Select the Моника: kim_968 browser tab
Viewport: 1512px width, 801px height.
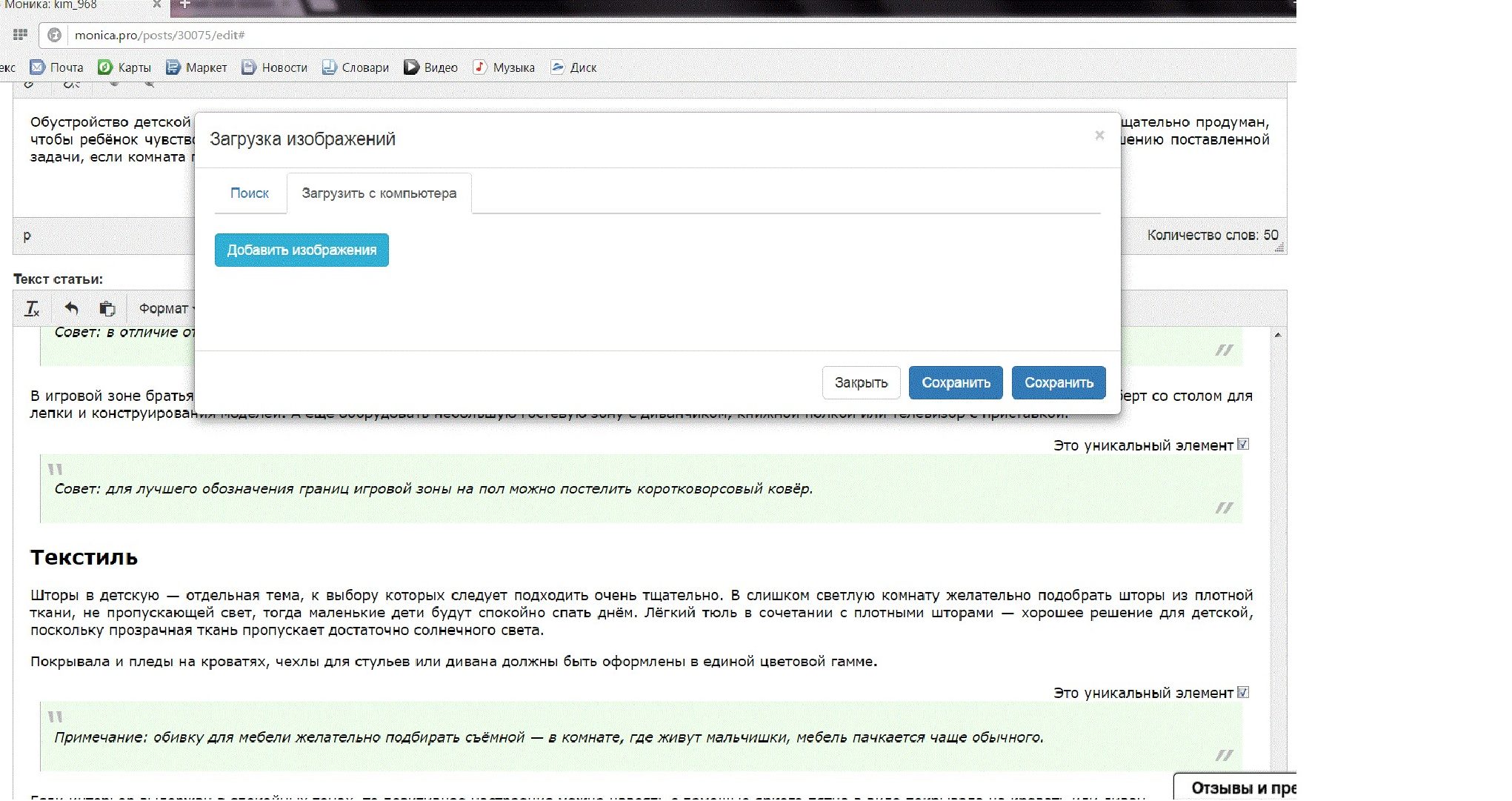(x=81, y=5)
